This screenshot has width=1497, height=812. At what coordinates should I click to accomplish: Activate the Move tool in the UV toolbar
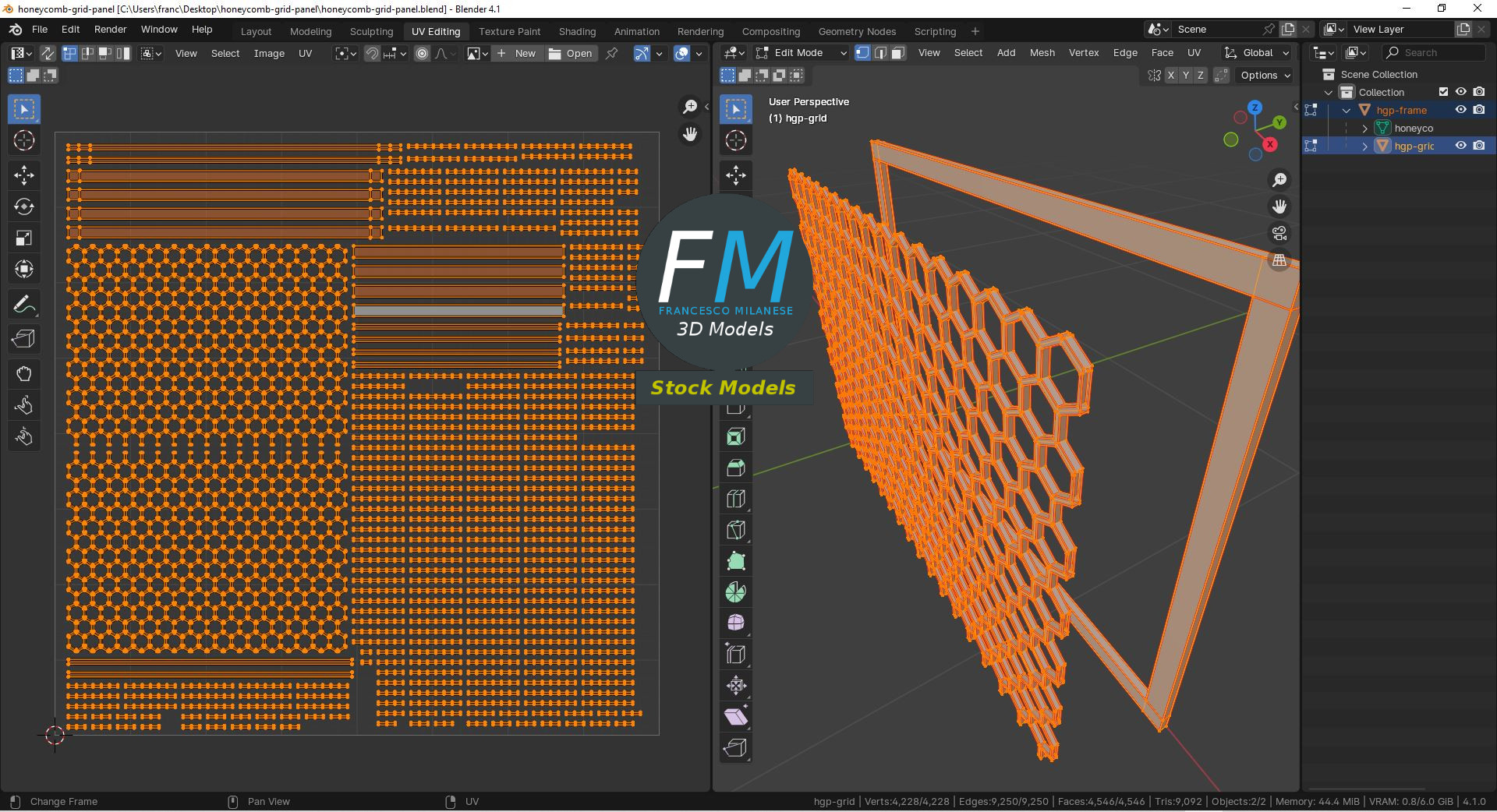(24, 176)
